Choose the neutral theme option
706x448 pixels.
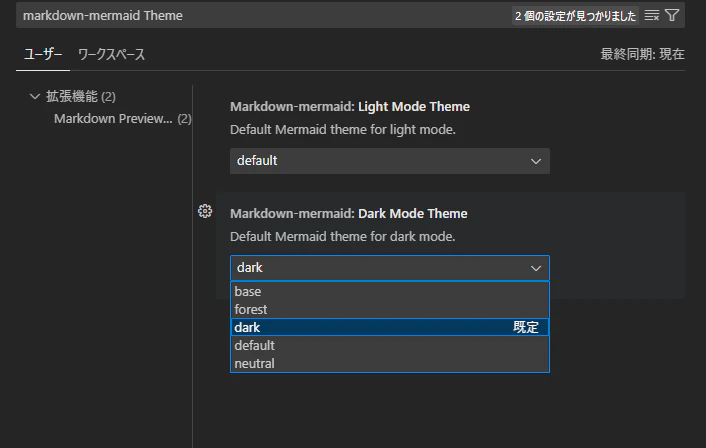(x=389, y=363)
